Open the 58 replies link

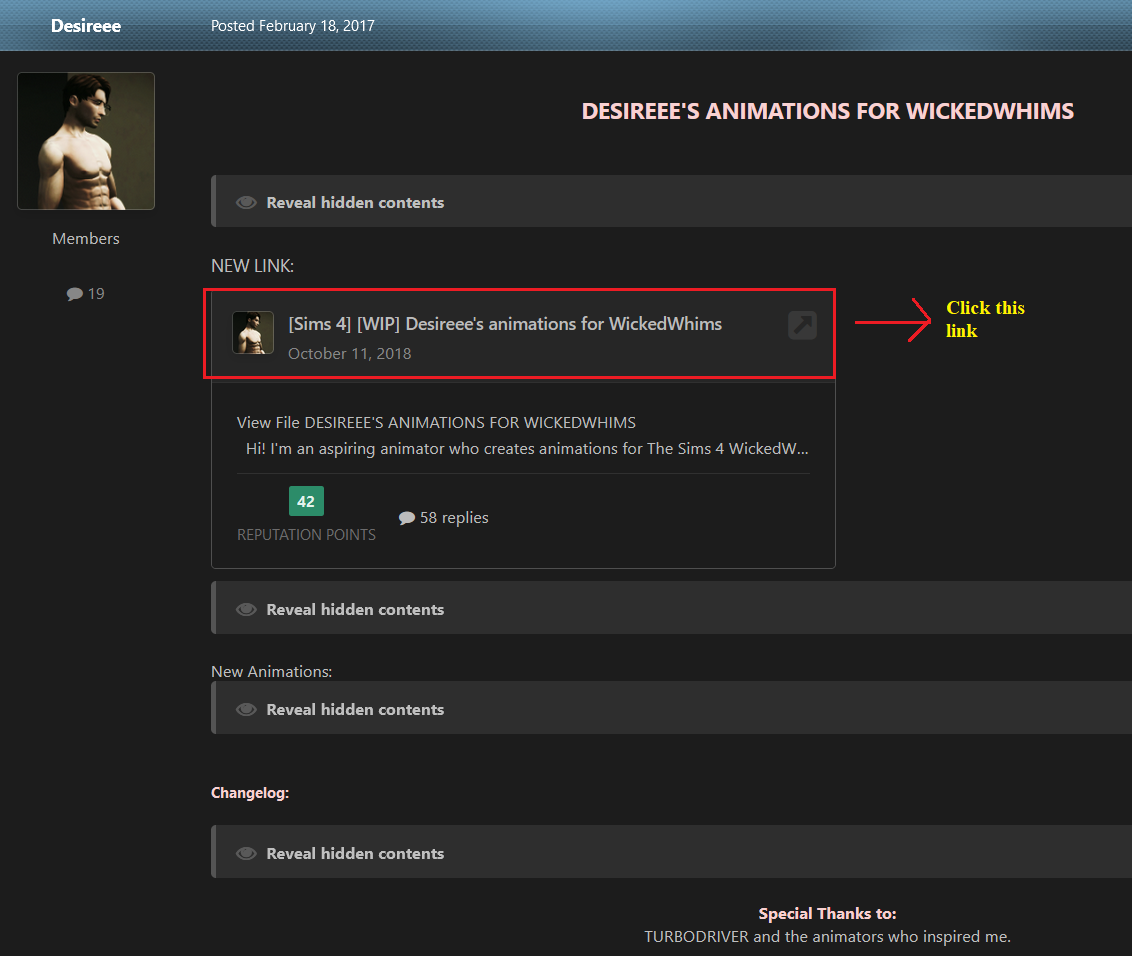coord(454,518)
